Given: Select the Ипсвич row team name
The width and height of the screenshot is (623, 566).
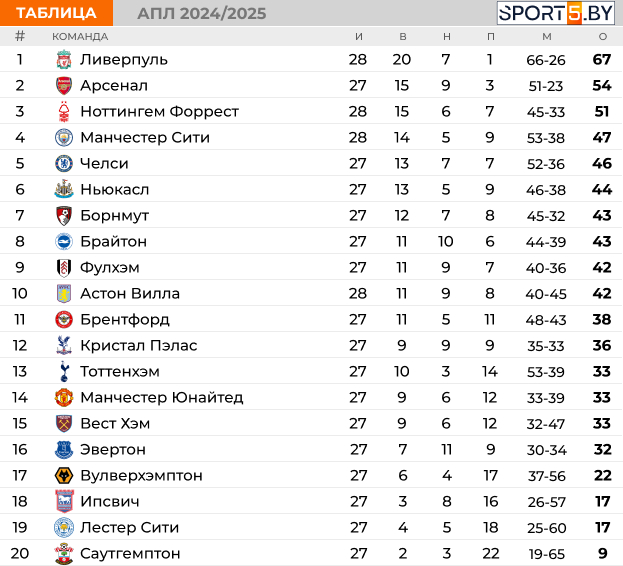Looking at the screenshot, I should (110, 502).
